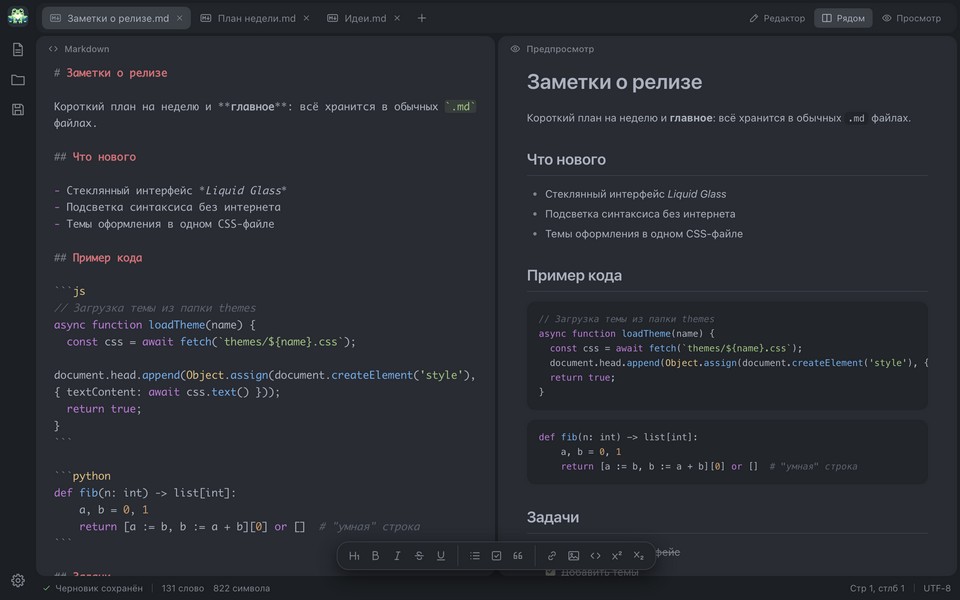This screenshot has height=600, width=960.
Task: Click the ```python fence line in editor
Action: [82, 476]
